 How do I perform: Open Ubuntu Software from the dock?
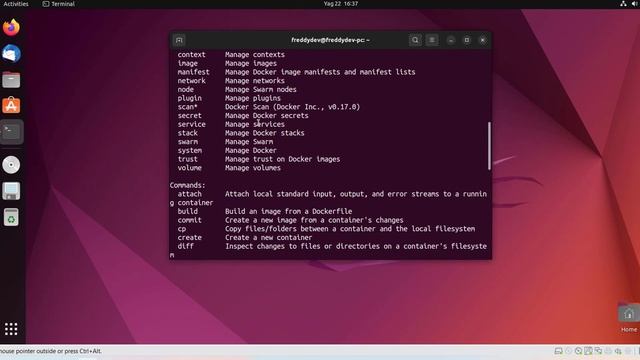point(11,106)
